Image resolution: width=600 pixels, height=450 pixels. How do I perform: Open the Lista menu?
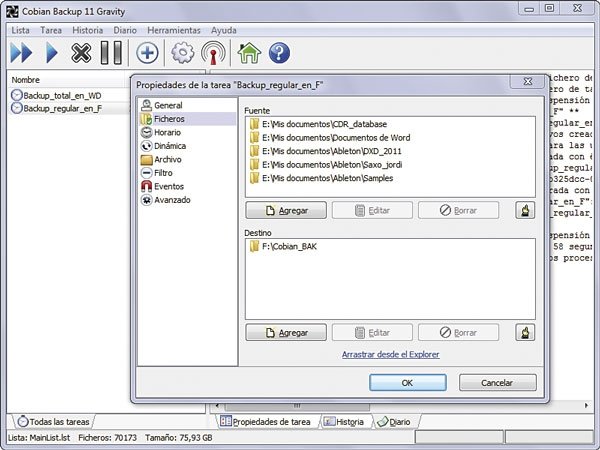pos(20,30)
